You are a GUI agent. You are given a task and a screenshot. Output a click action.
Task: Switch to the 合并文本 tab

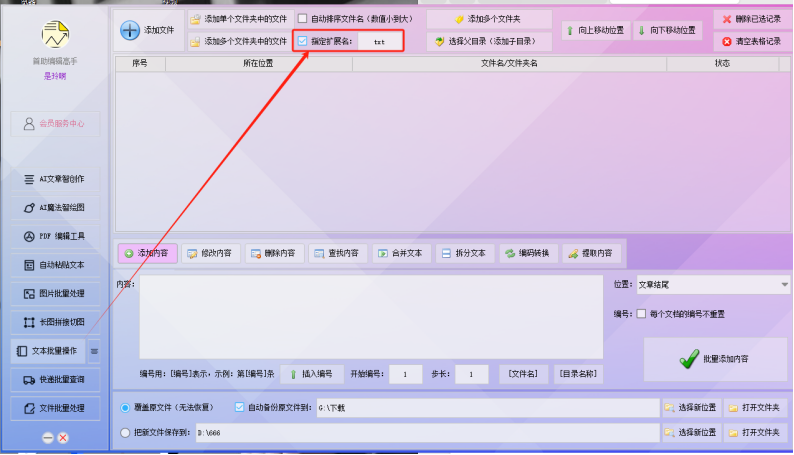(402, 253)
